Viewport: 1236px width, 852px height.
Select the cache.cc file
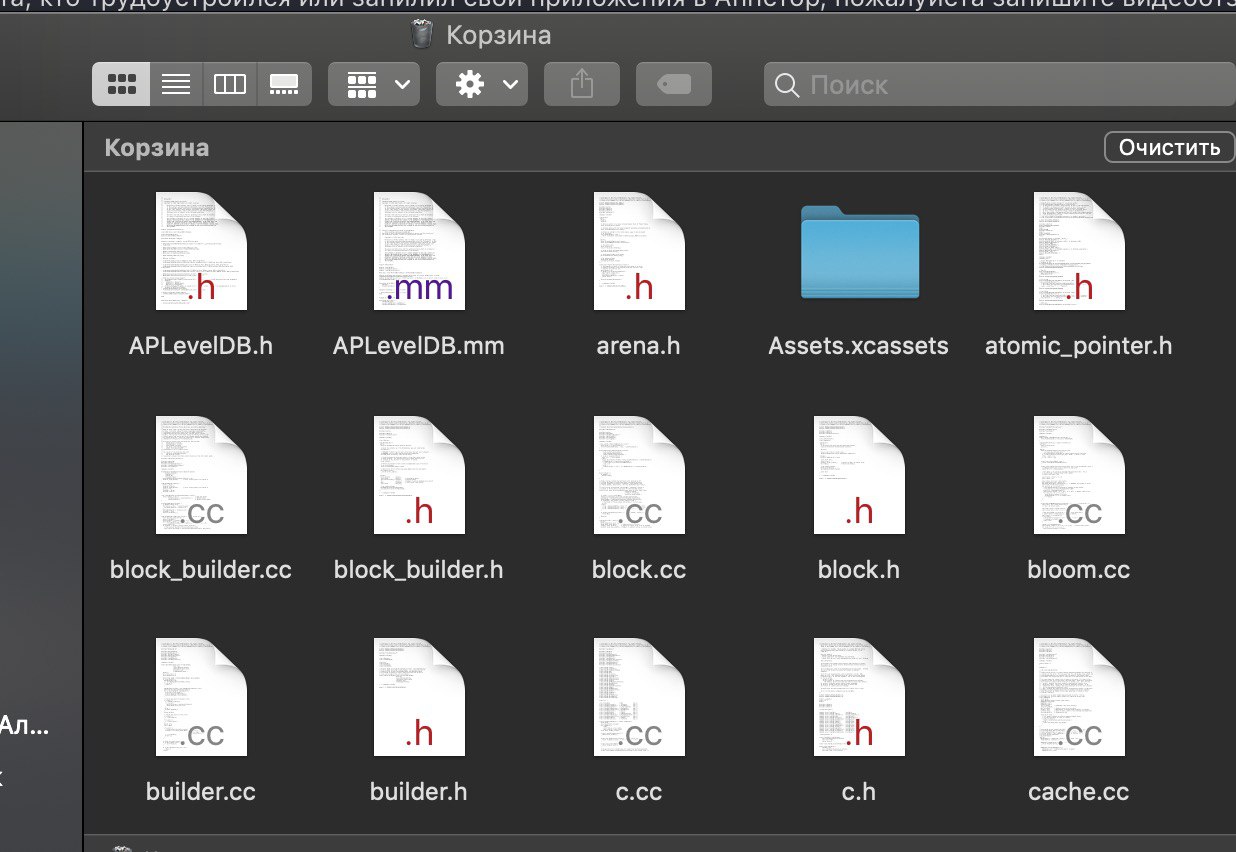[1079, 697]
